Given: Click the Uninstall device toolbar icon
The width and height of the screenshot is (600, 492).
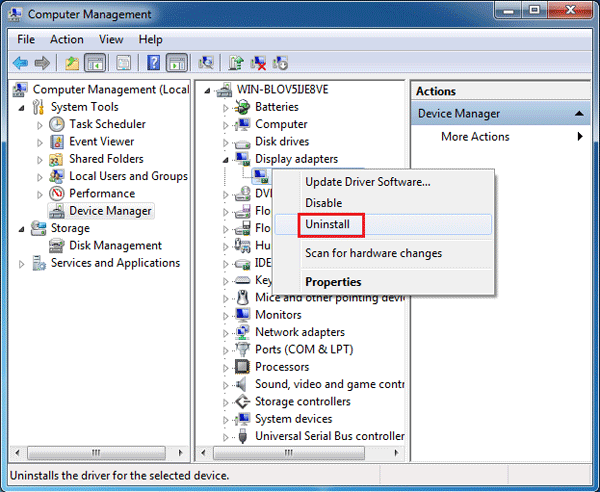Looking at the screenshot, I should [x=258, y=63].
